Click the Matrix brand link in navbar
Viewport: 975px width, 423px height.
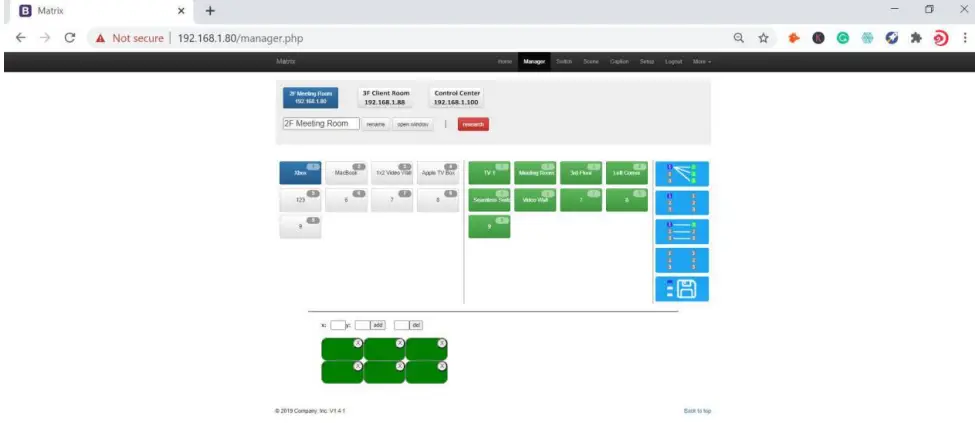[286, 62]
